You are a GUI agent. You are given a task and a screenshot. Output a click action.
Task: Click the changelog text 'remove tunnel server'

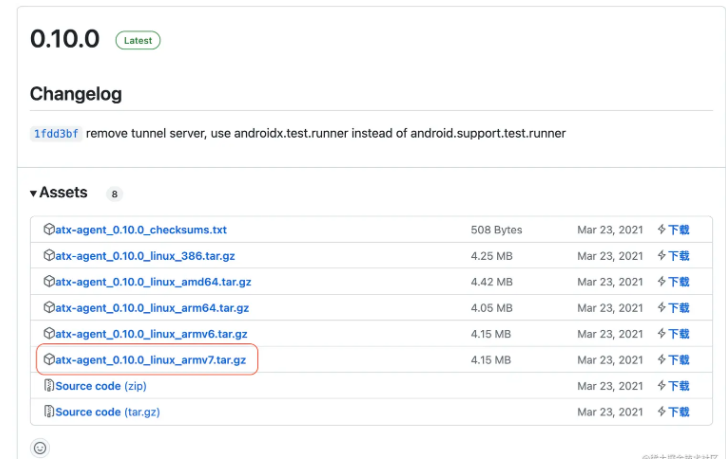click(145, 133)
